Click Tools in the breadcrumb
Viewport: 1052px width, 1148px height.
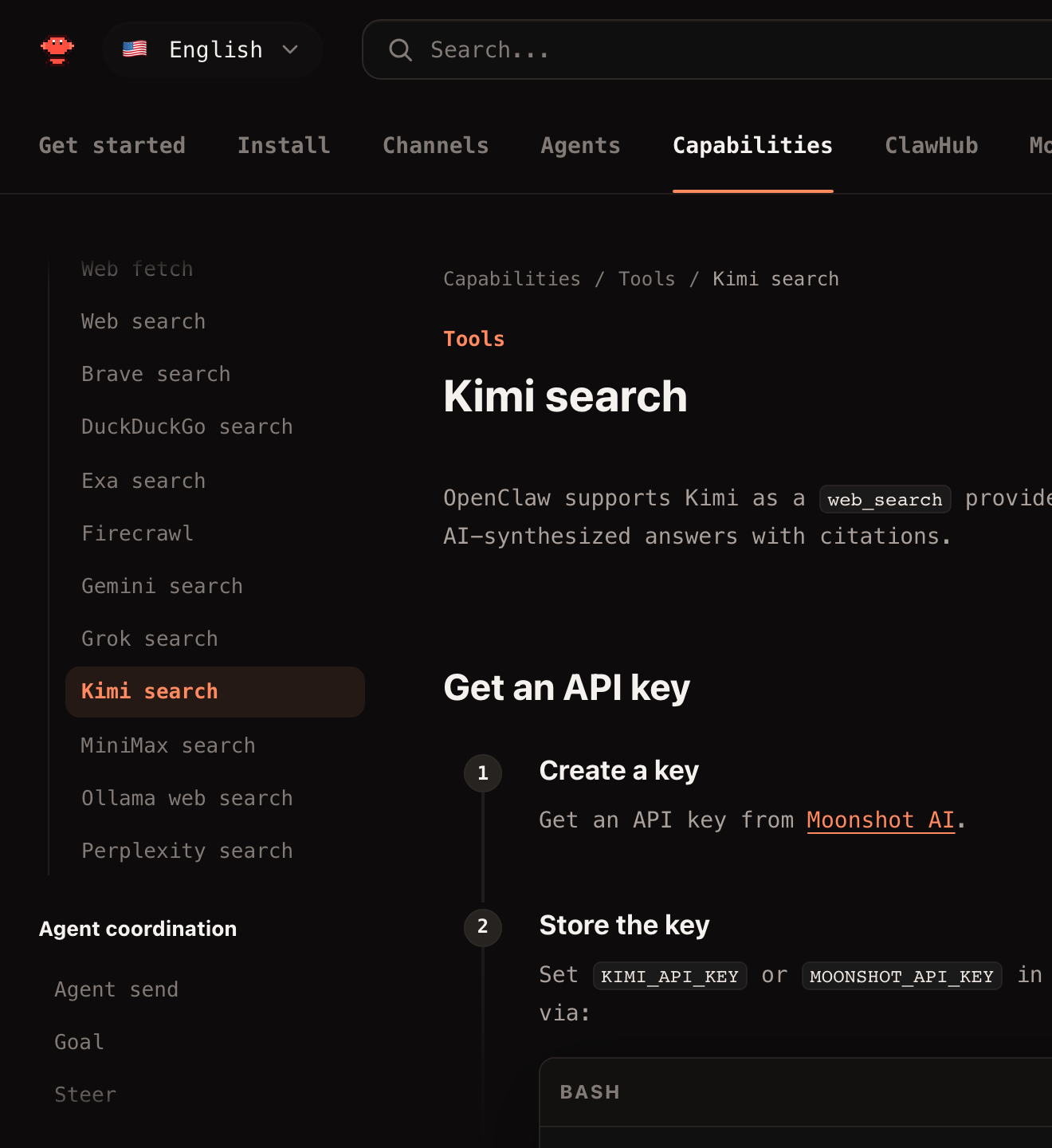tap(646, 279)
